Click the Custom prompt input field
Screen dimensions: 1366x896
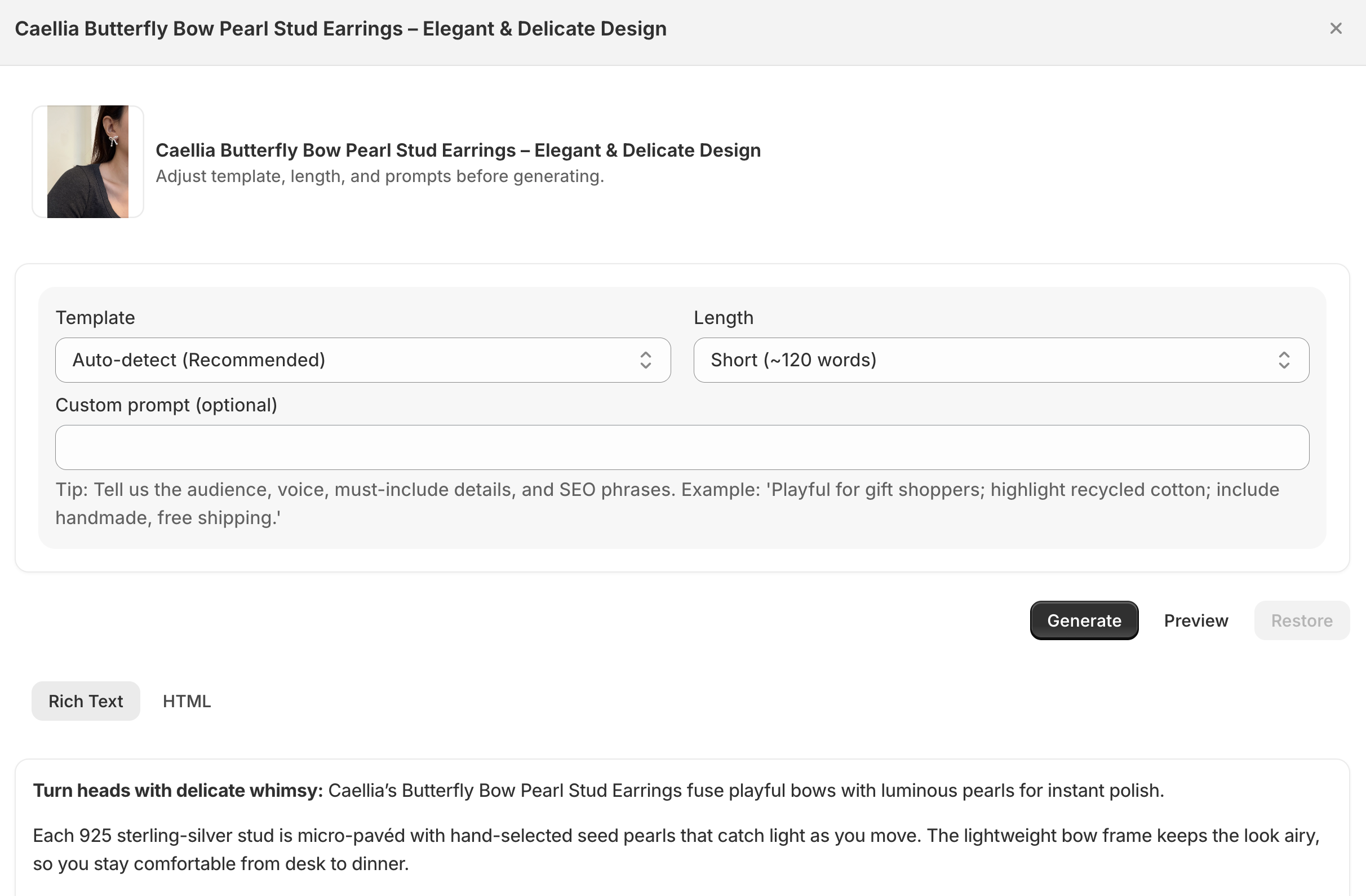point(682,447)
